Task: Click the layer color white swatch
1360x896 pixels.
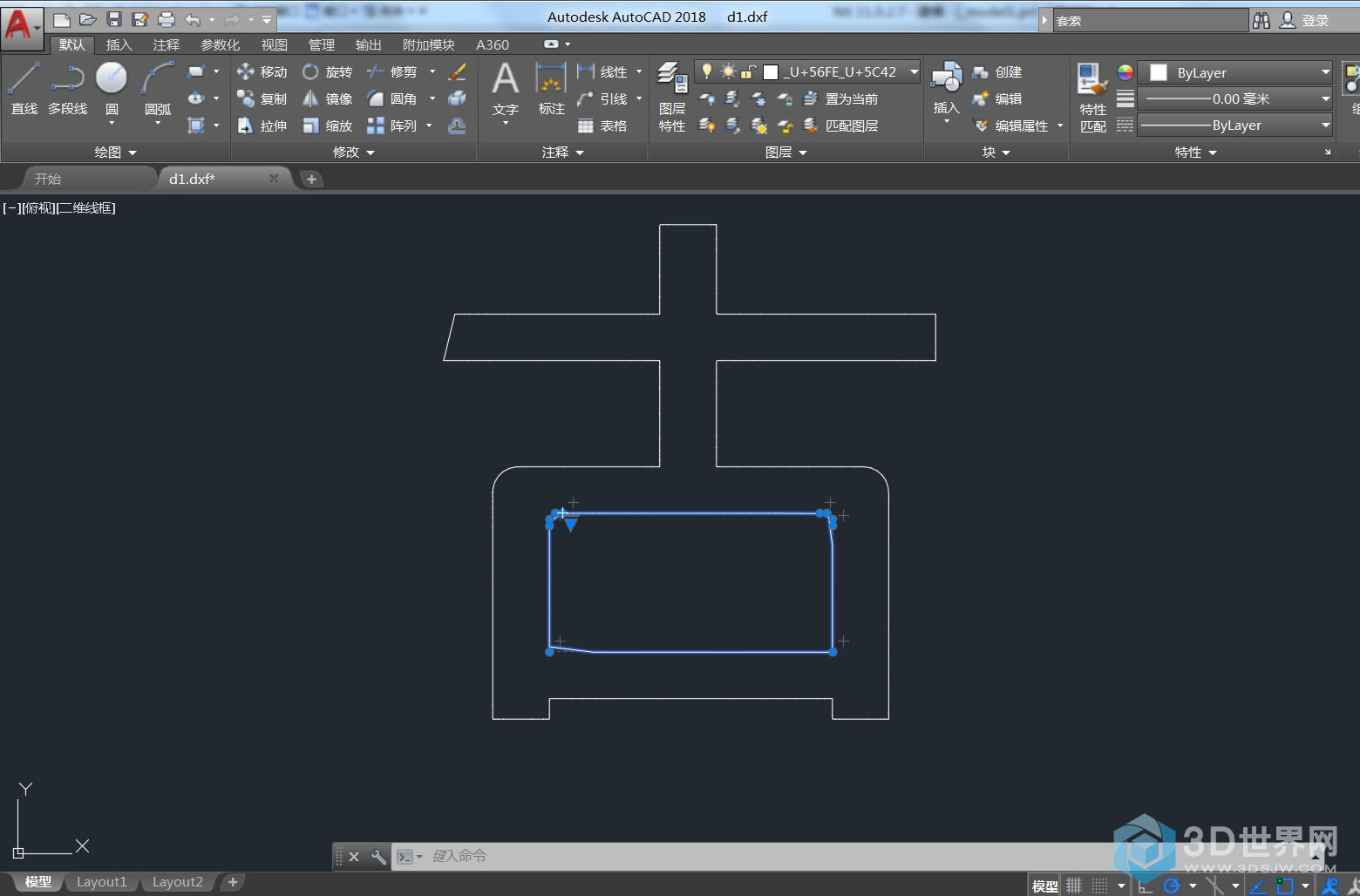Action: [x=771, y=71]
